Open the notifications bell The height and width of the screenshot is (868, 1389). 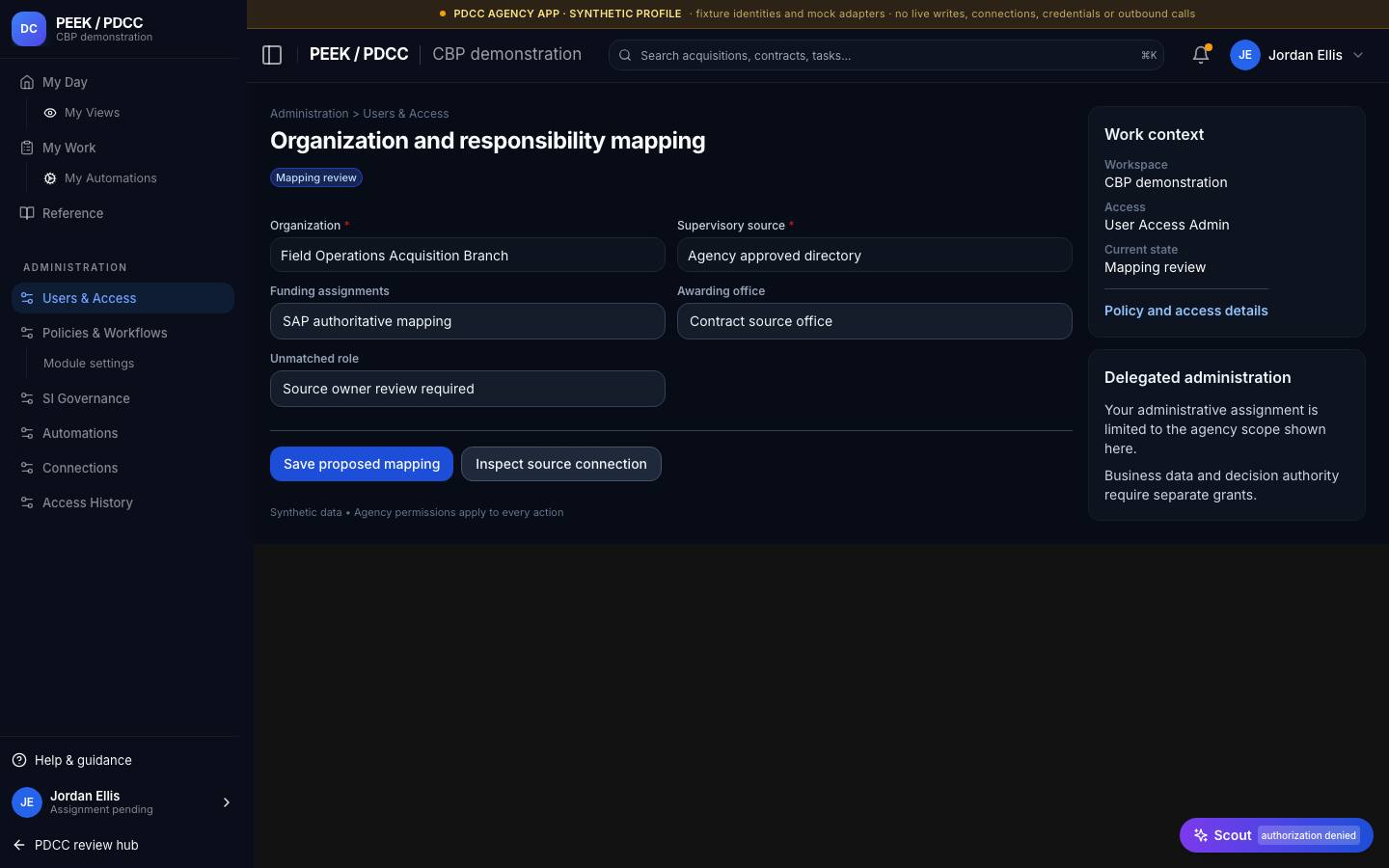1201,55
